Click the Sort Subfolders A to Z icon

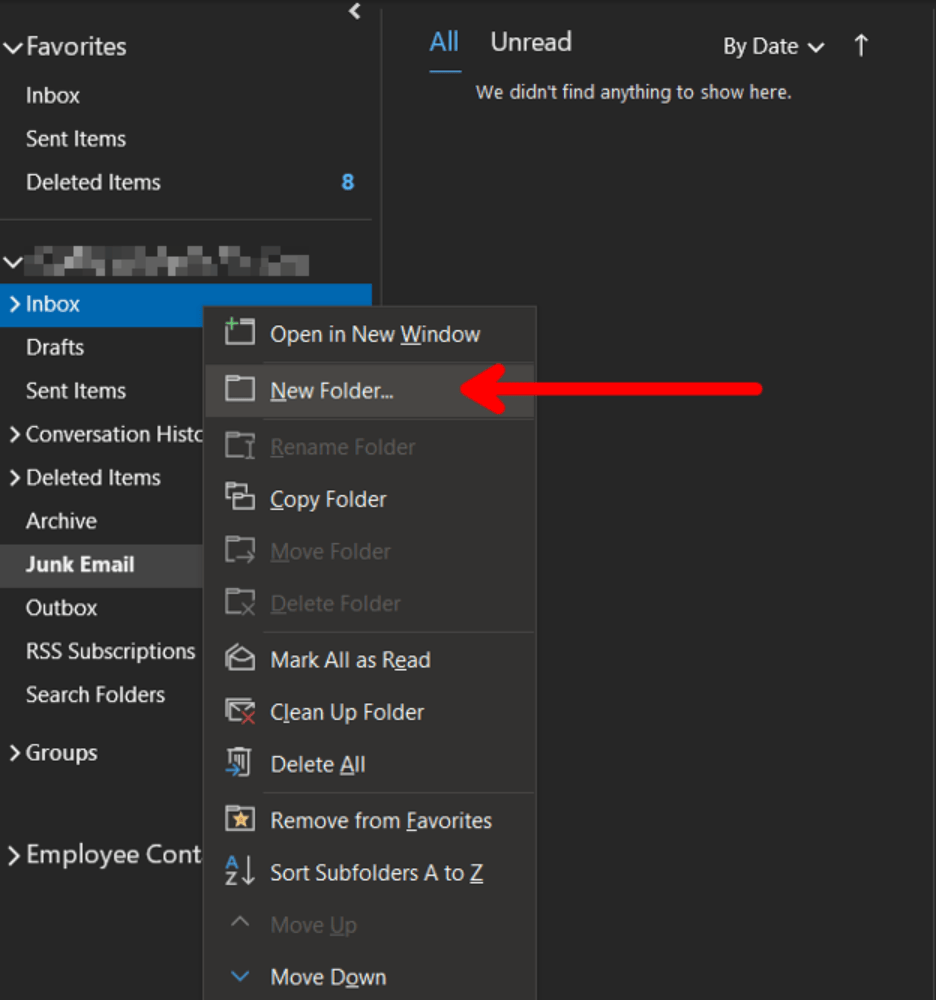(239, 871)
